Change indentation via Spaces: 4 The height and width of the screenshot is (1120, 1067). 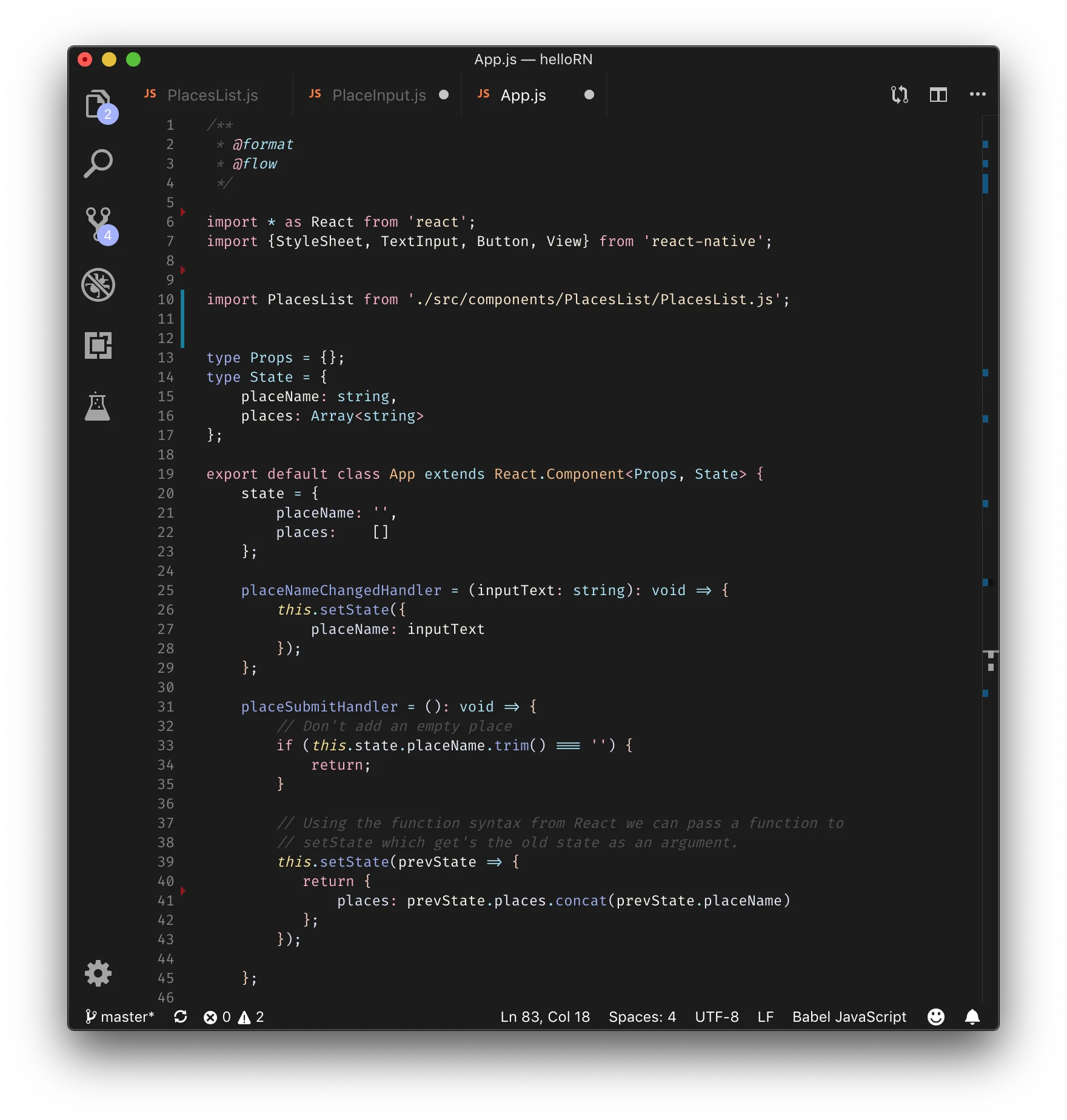pos(642,1016)
